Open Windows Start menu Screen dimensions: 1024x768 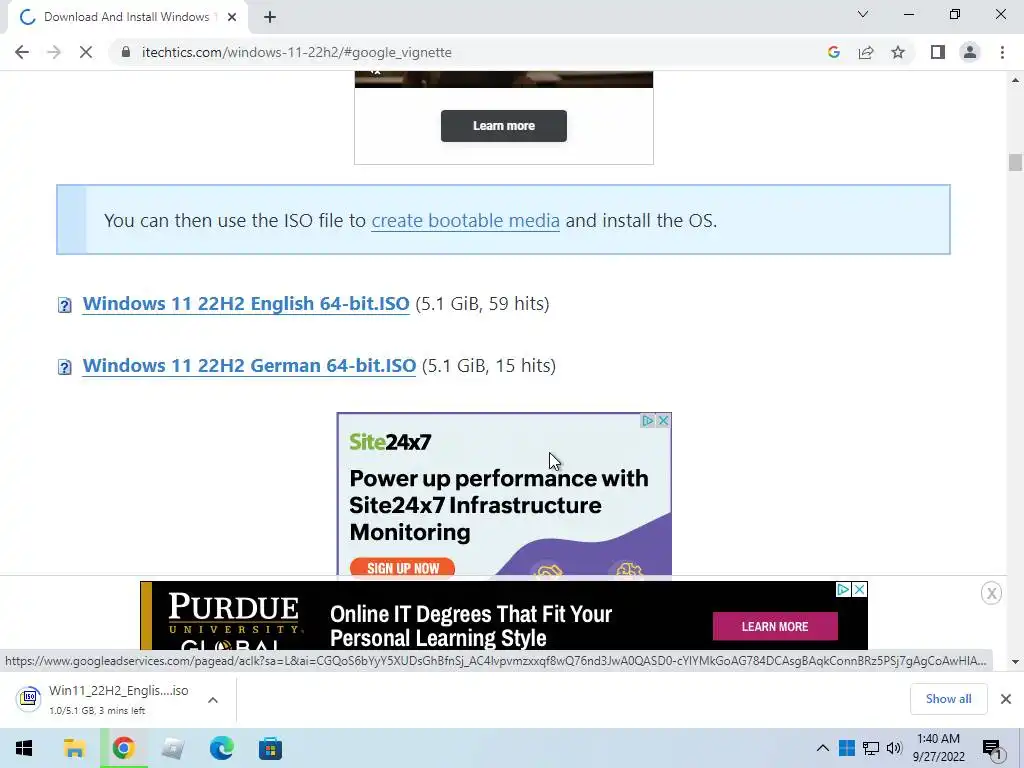pyautogui.click(x=24, y=748)
